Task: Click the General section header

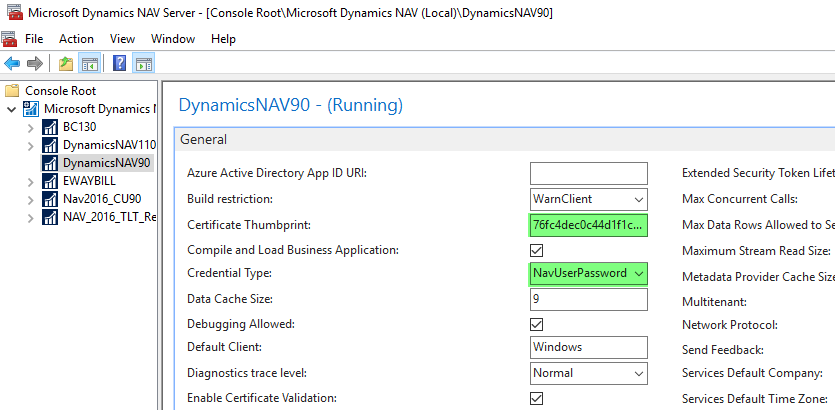Action: point(504,140)
